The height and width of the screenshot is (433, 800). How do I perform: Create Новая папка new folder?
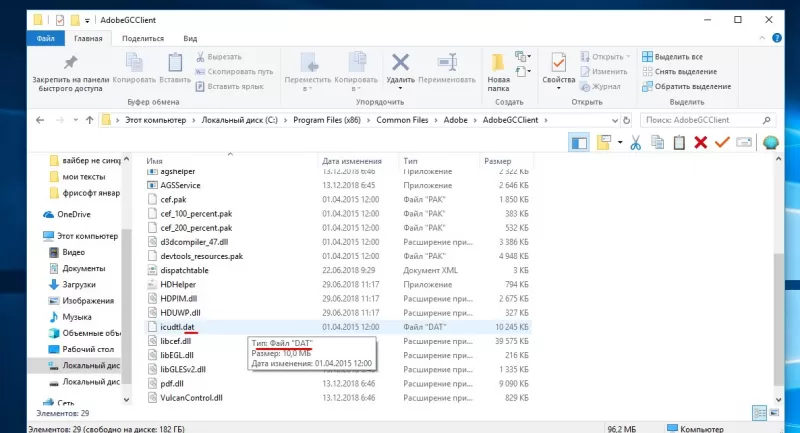pyautogui.click(x=498, y=72)
